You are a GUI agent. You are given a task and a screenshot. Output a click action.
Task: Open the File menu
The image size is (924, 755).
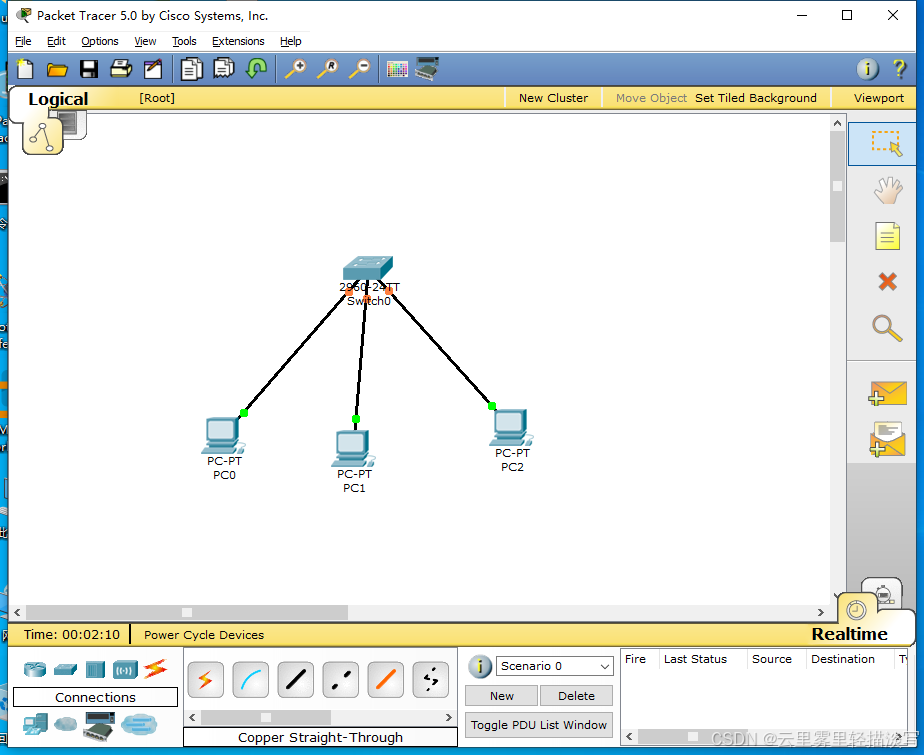tap(23, 41)
